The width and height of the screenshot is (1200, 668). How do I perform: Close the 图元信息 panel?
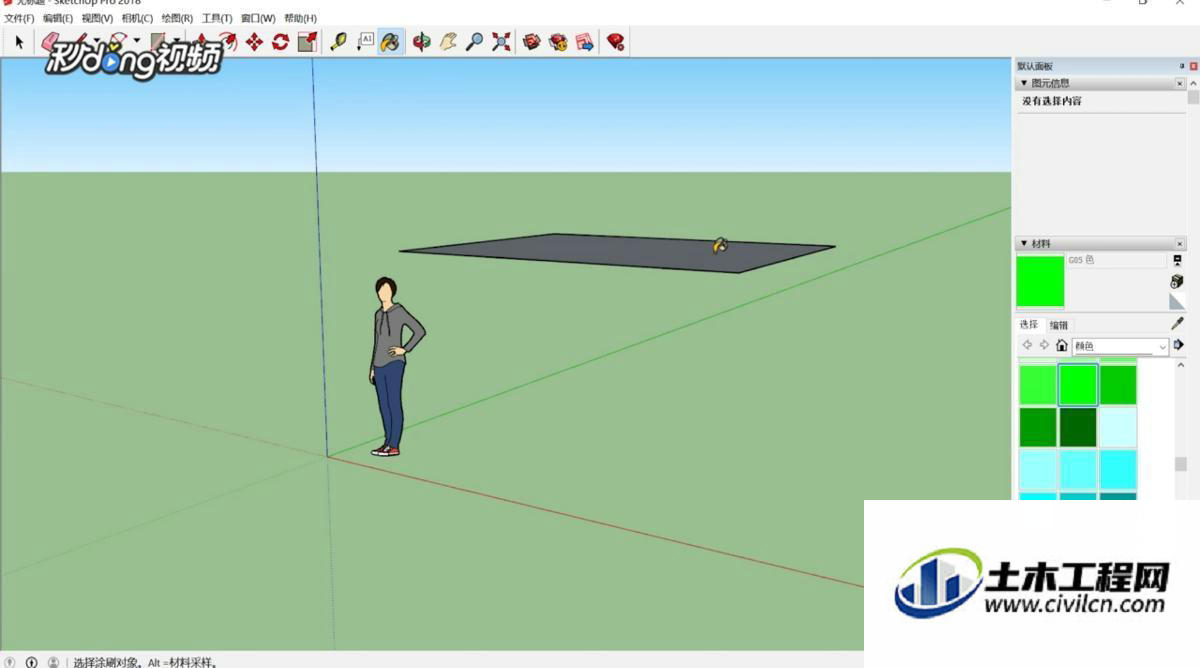[x=1180, y=83]
